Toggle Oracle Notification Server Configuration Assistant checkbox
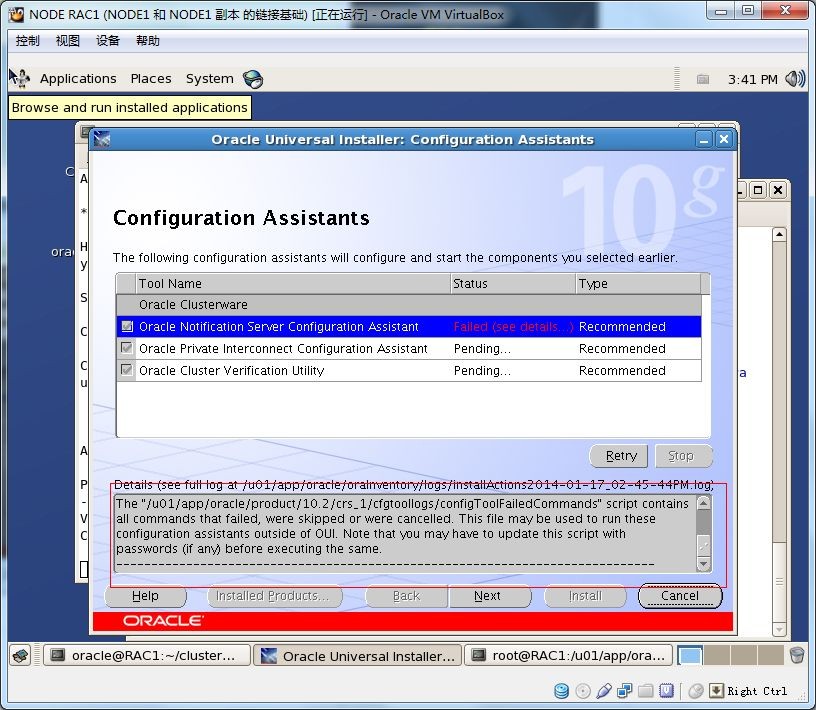The image size is (816, 710). click(126, 326)
